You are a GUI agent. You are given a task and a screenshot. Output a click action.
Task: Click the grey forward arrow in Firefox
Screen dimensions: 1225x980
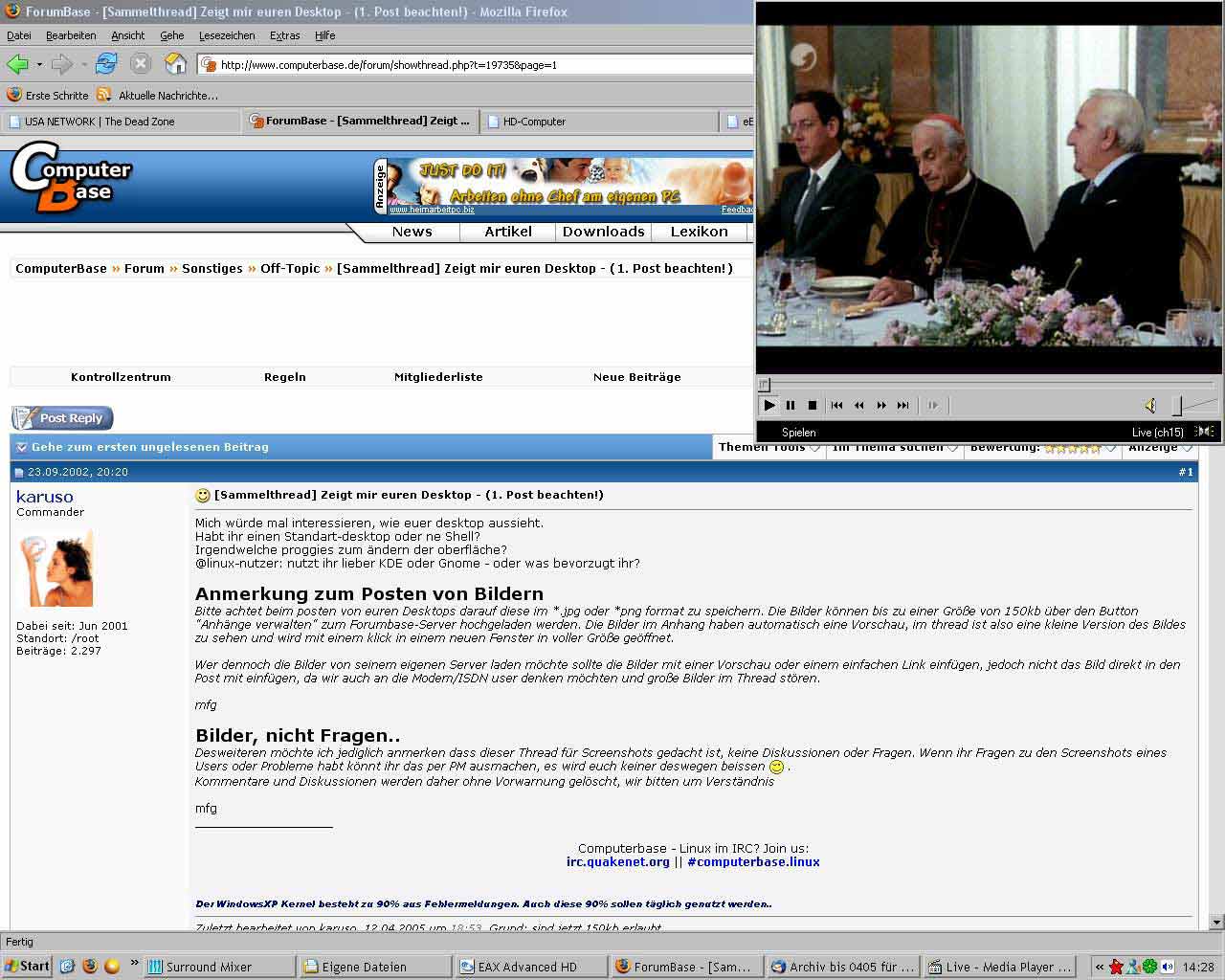[61, 64]
